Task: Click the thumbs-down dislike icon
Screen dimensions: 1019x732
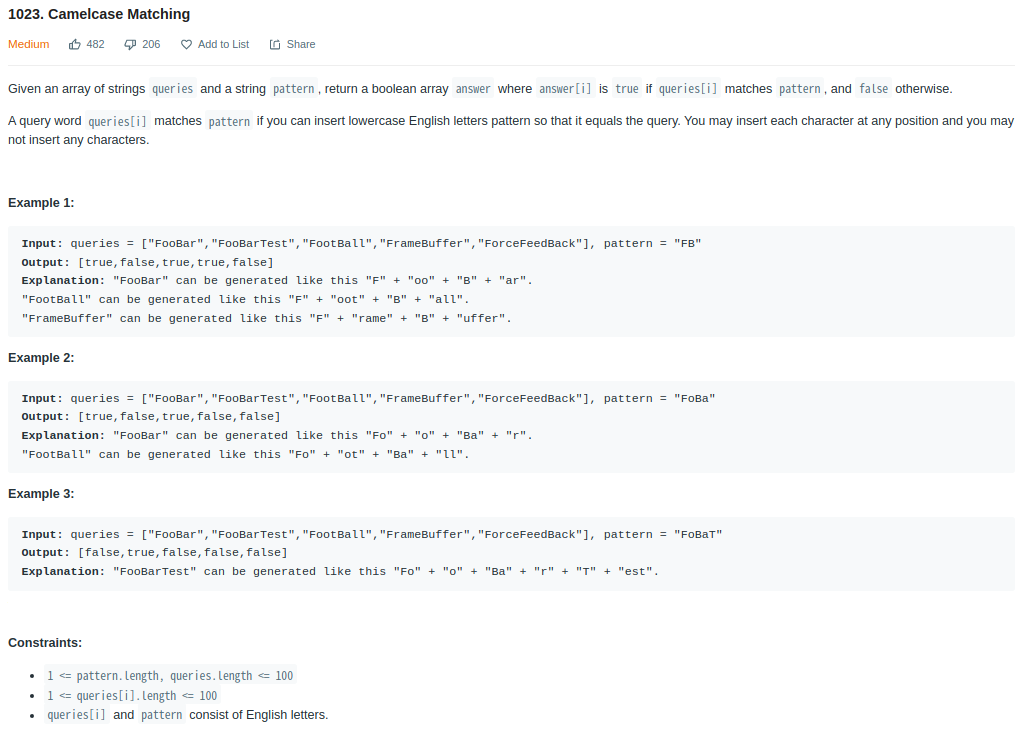Action: point(130,44)
